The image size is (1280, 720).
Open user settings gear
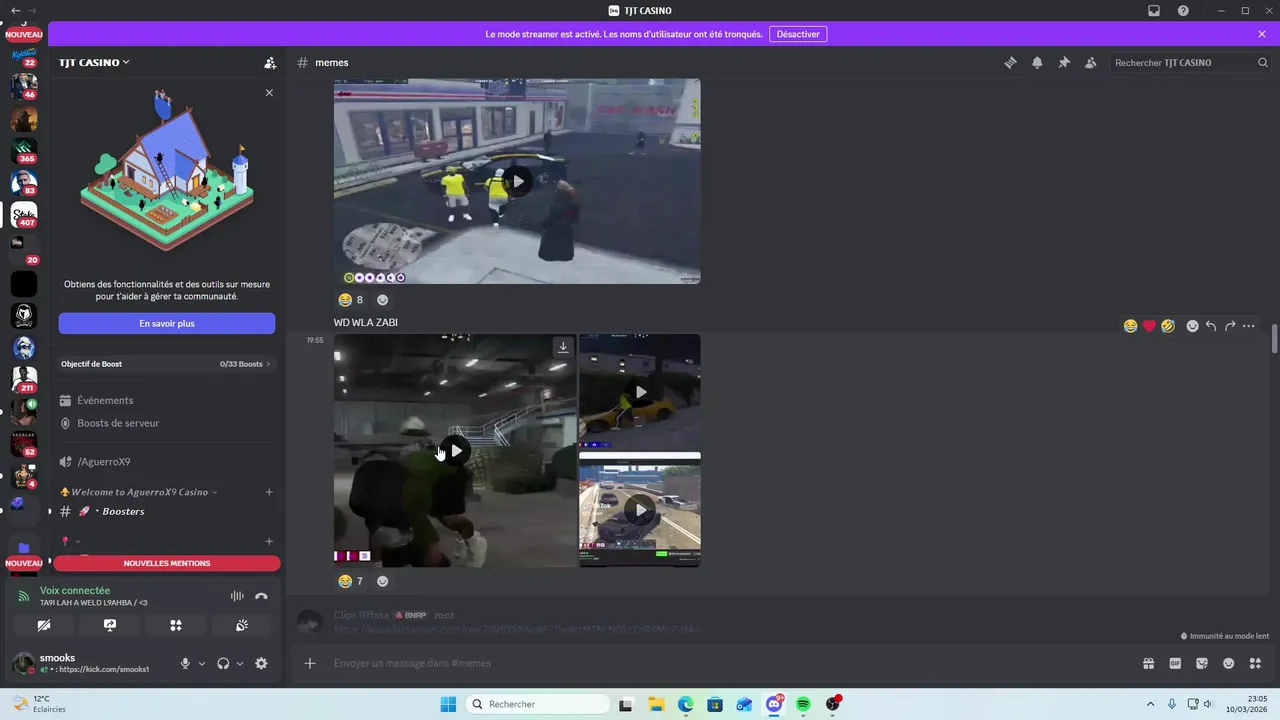pos(261,663)
